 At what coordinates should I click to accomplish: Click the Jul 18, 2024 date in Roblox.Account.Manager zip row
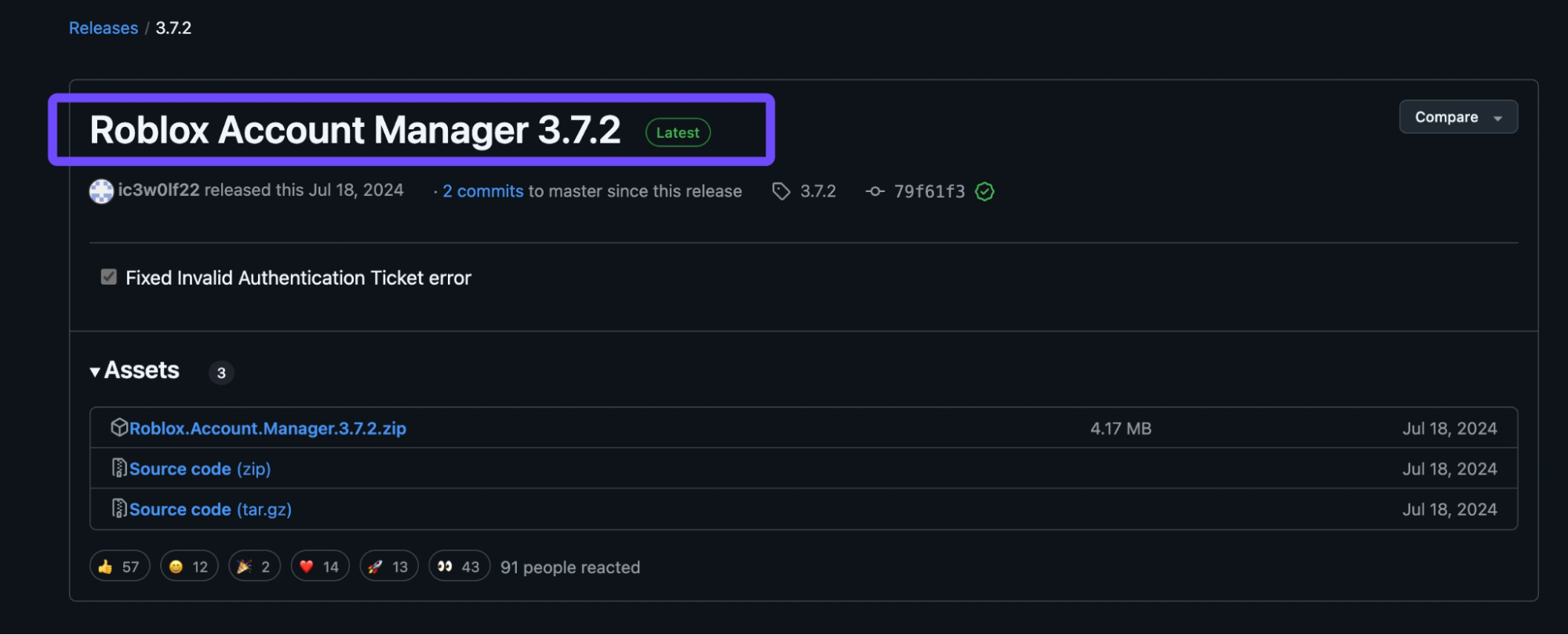click(1450, 429)
